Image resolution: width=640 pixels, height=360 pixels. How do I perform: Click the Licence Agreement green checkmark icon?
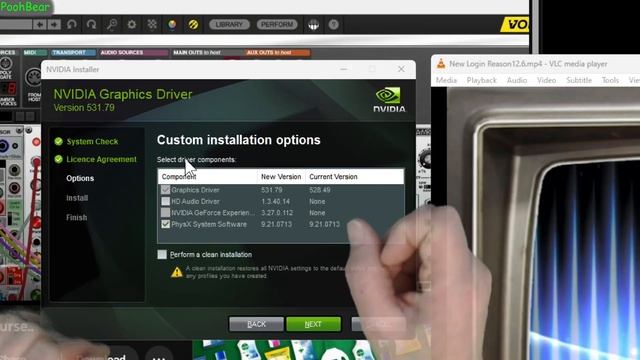(x=58, y=159)
